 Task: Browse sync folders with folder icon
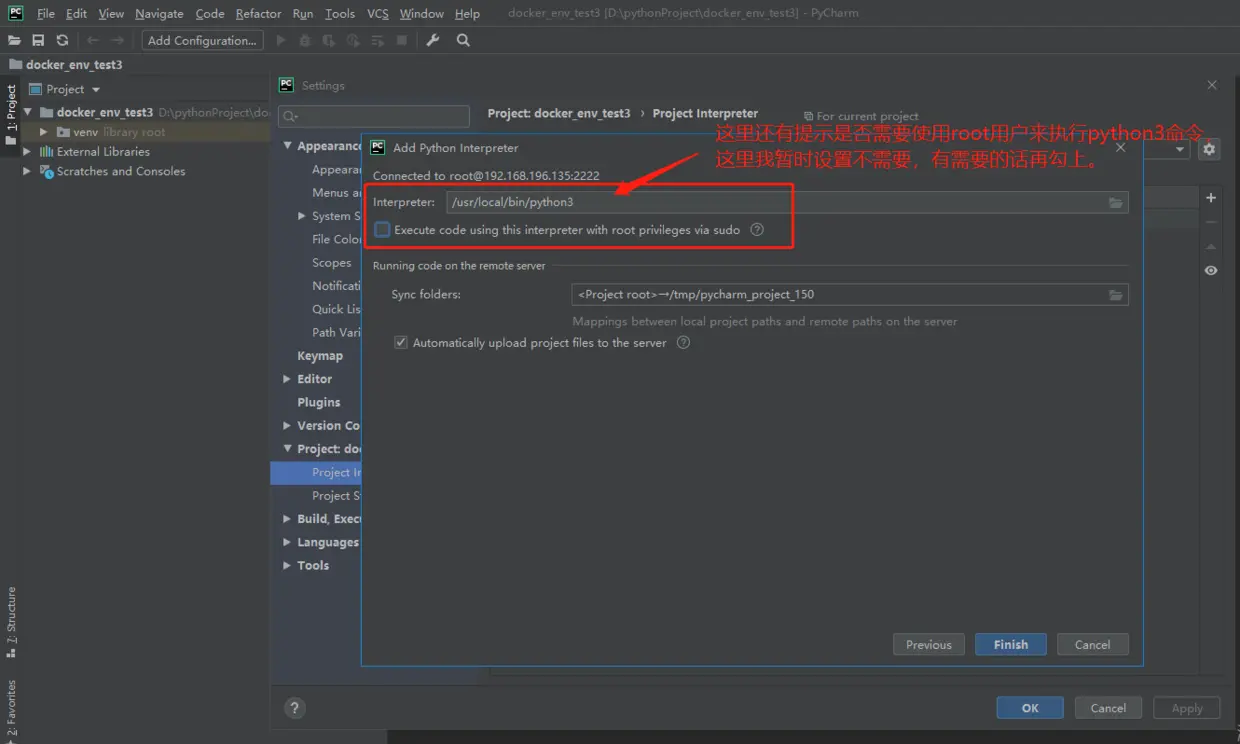(1115, 295)
